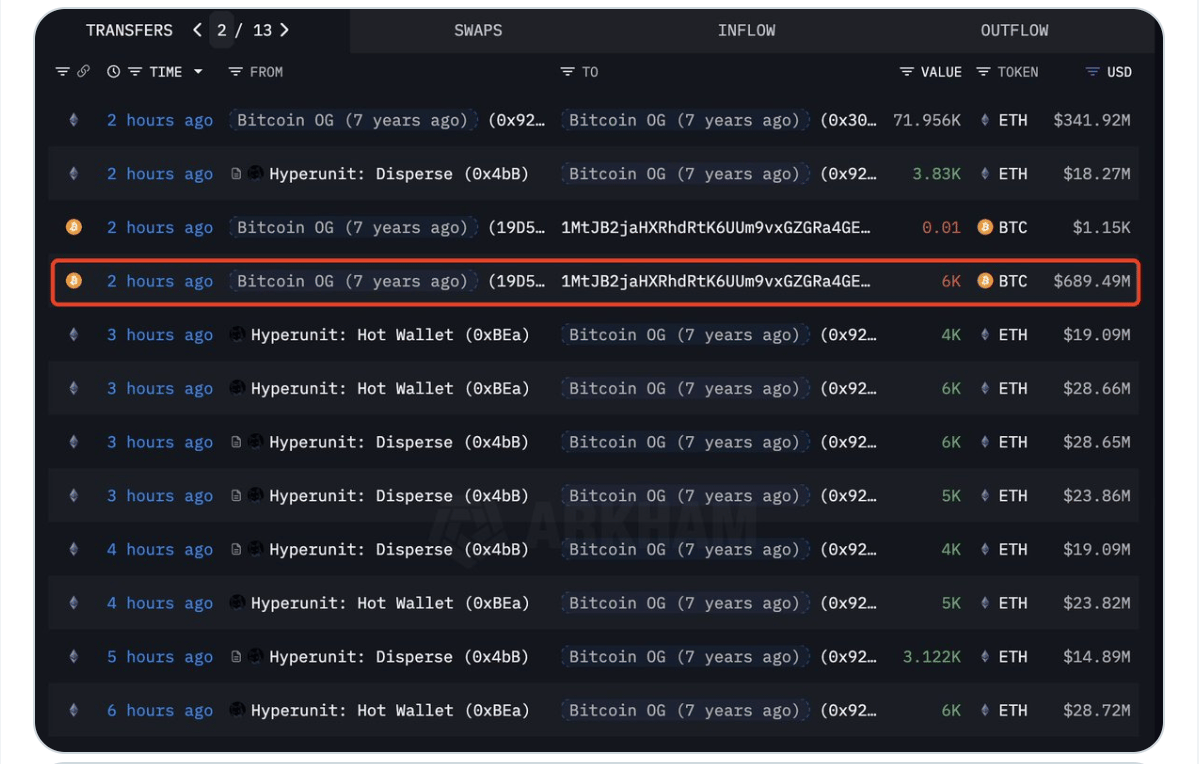Click BTC token icon on $1.15K row
The height and width of the screenshot is (764, 1204).
pos(985,227)
